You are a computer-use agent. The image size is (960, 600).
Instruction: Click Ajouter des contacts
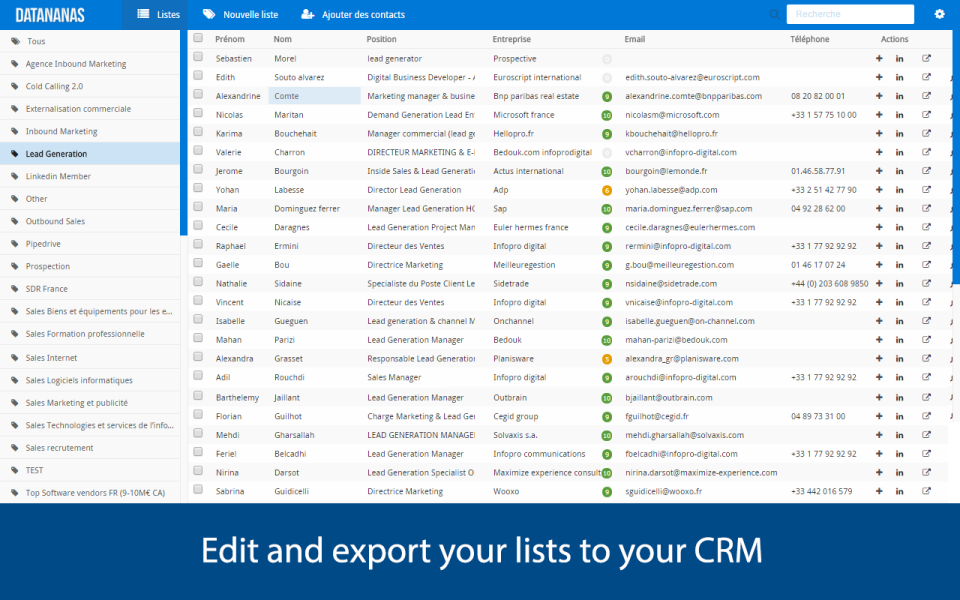(349, 14)
